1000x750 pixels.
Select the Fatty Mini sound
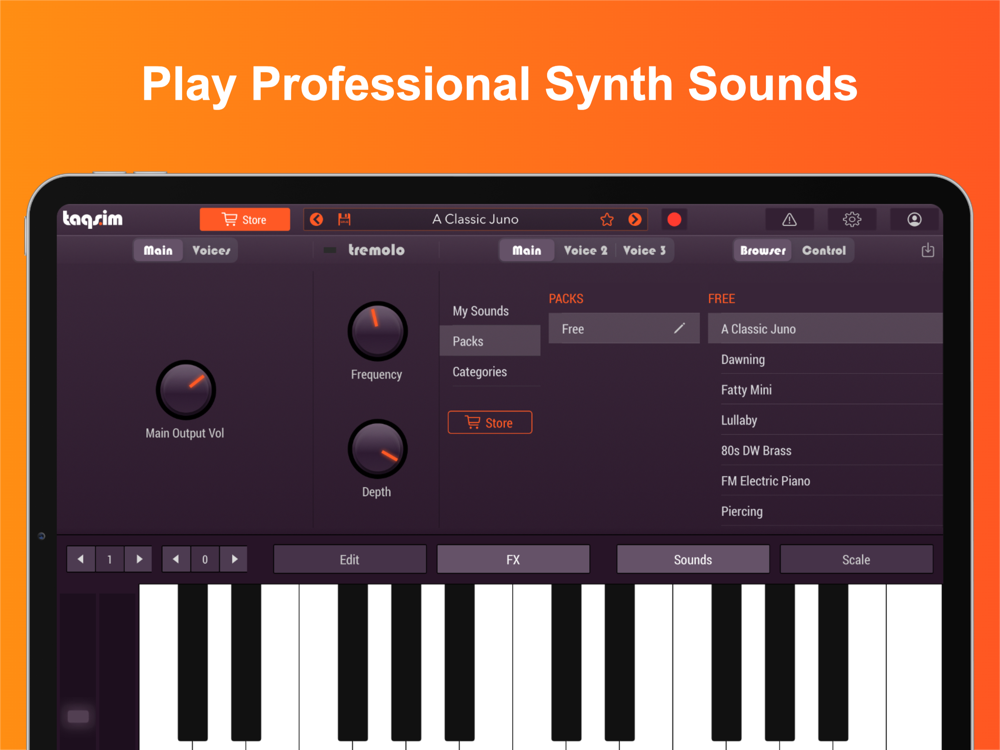tap(825, 390)
